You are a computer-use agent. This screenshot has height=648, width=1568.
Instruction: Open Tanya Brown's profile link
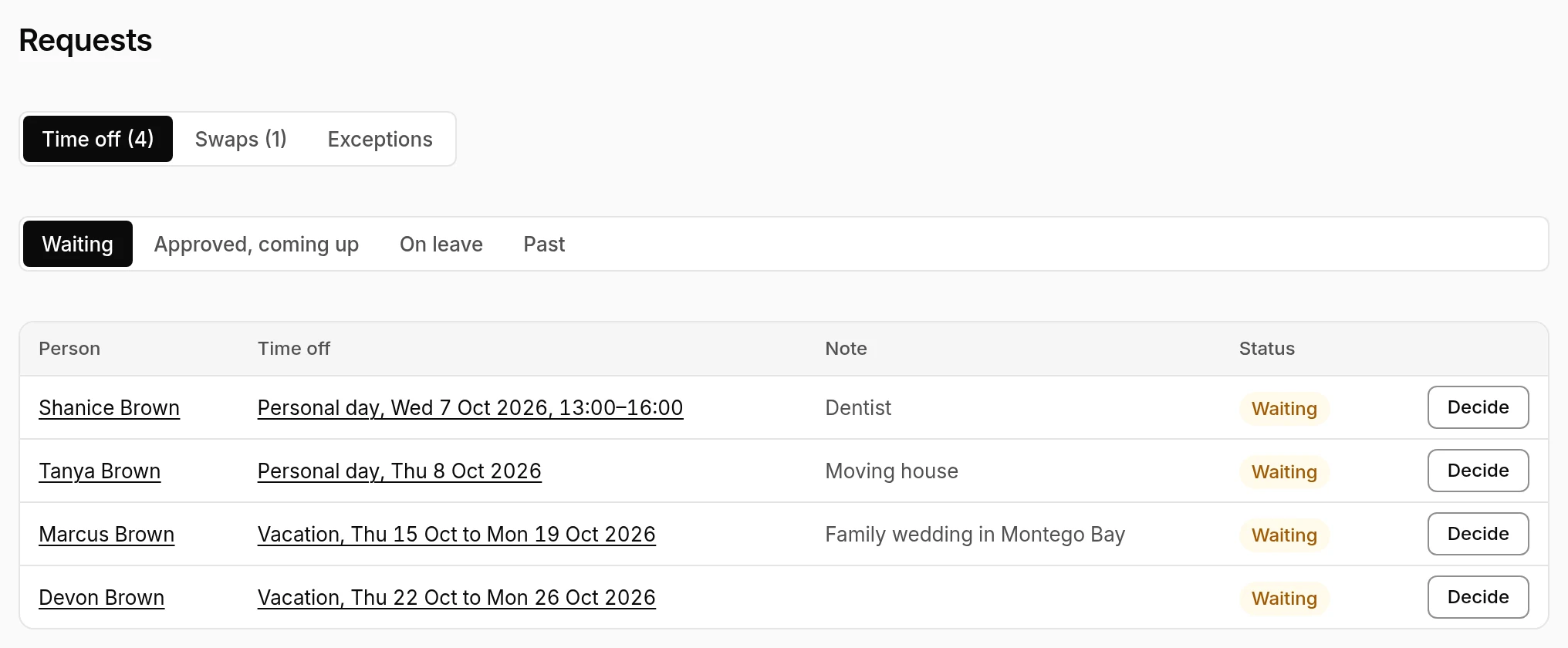point(100,471)
